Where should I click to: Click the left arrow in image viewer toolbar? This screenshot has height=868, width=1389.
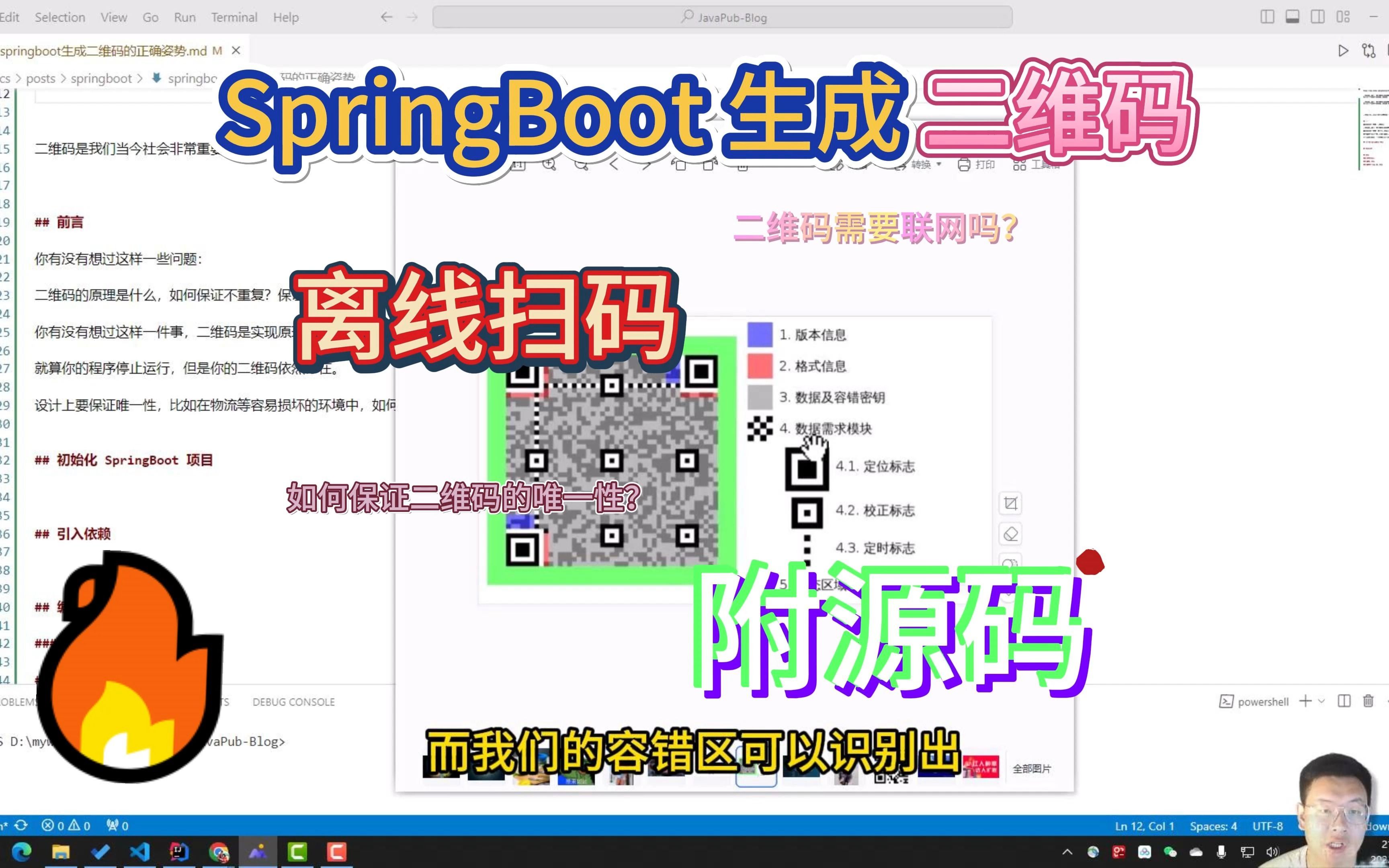pos(614,165)
